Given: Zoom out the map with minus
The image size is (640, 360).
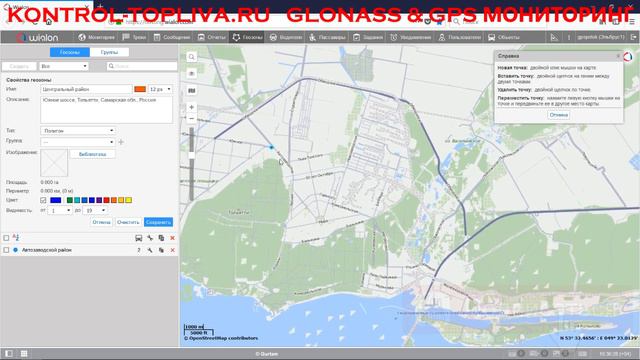Looking at the screenshot, I should coord(191,118).
